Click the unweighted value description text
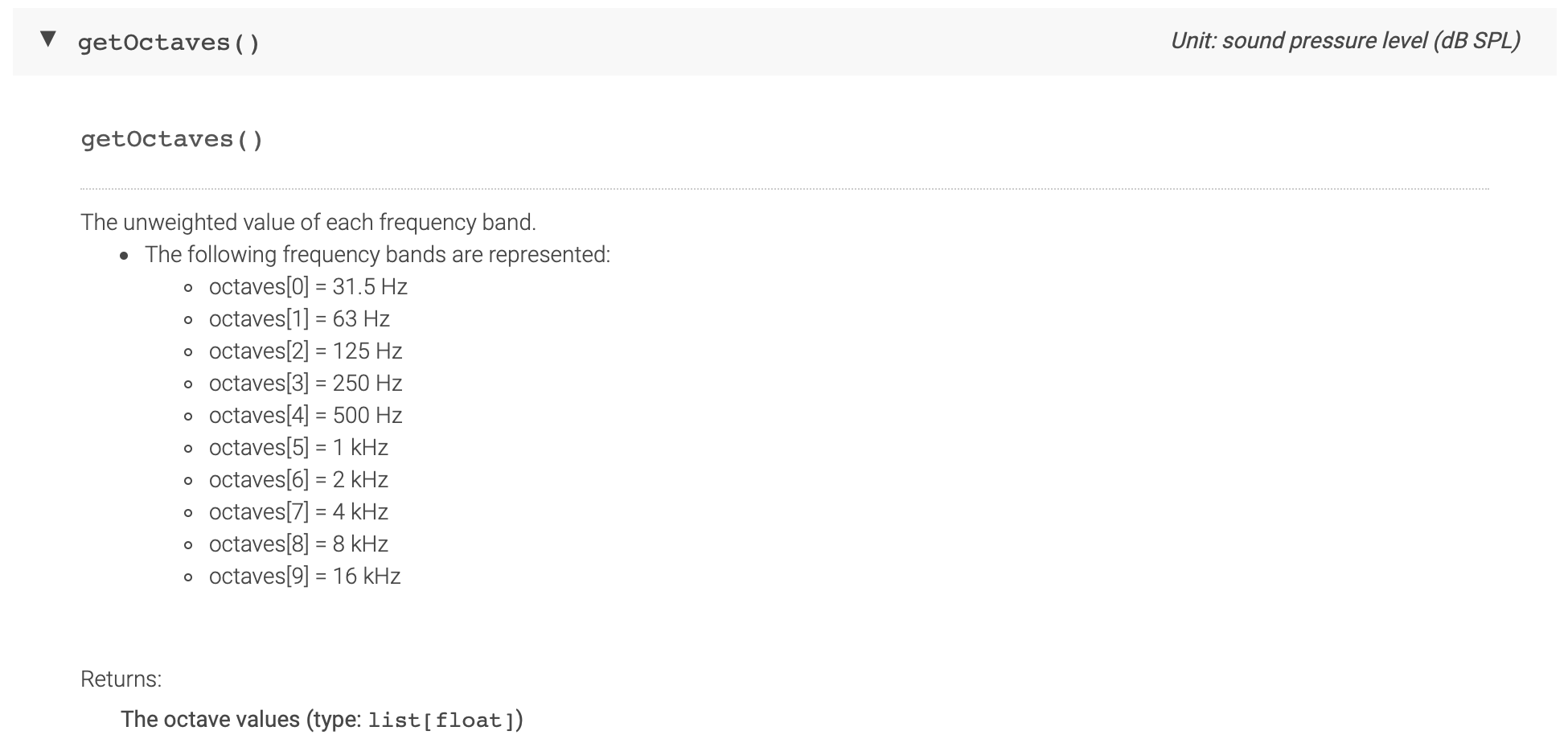Screen dimensions: 1568x743 pos(309,222)
